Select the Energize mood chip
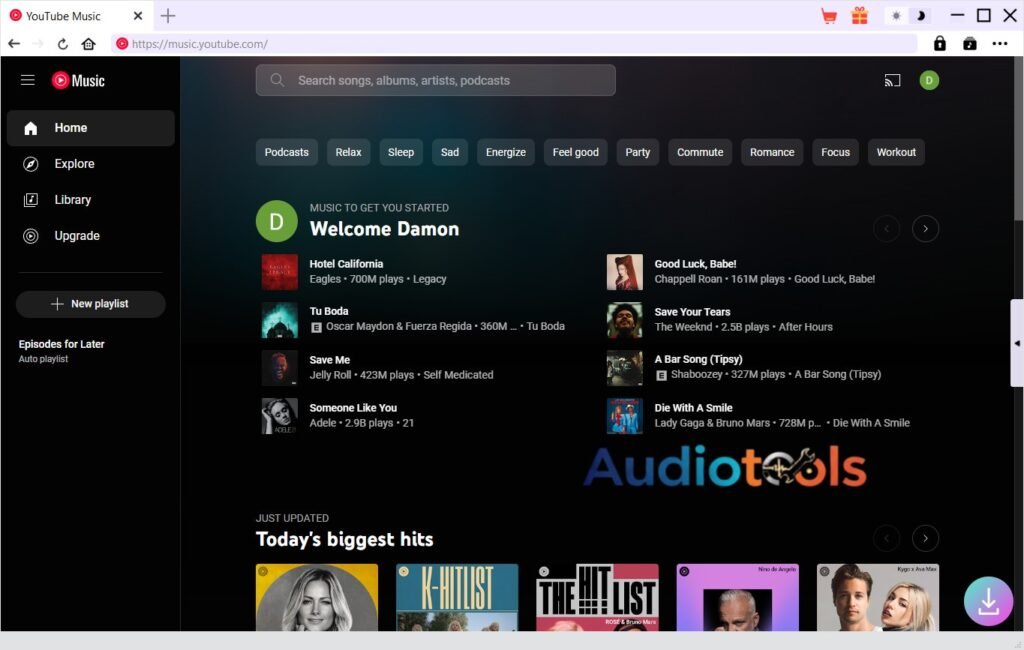1024x650 pixels. point(506,152)
